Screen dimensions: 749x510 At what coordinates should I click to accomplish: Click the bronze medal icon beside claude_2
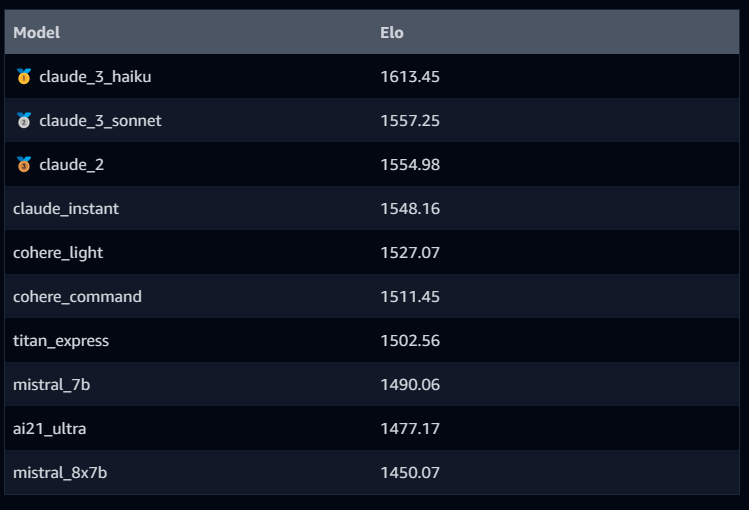[x=24, y=164]
